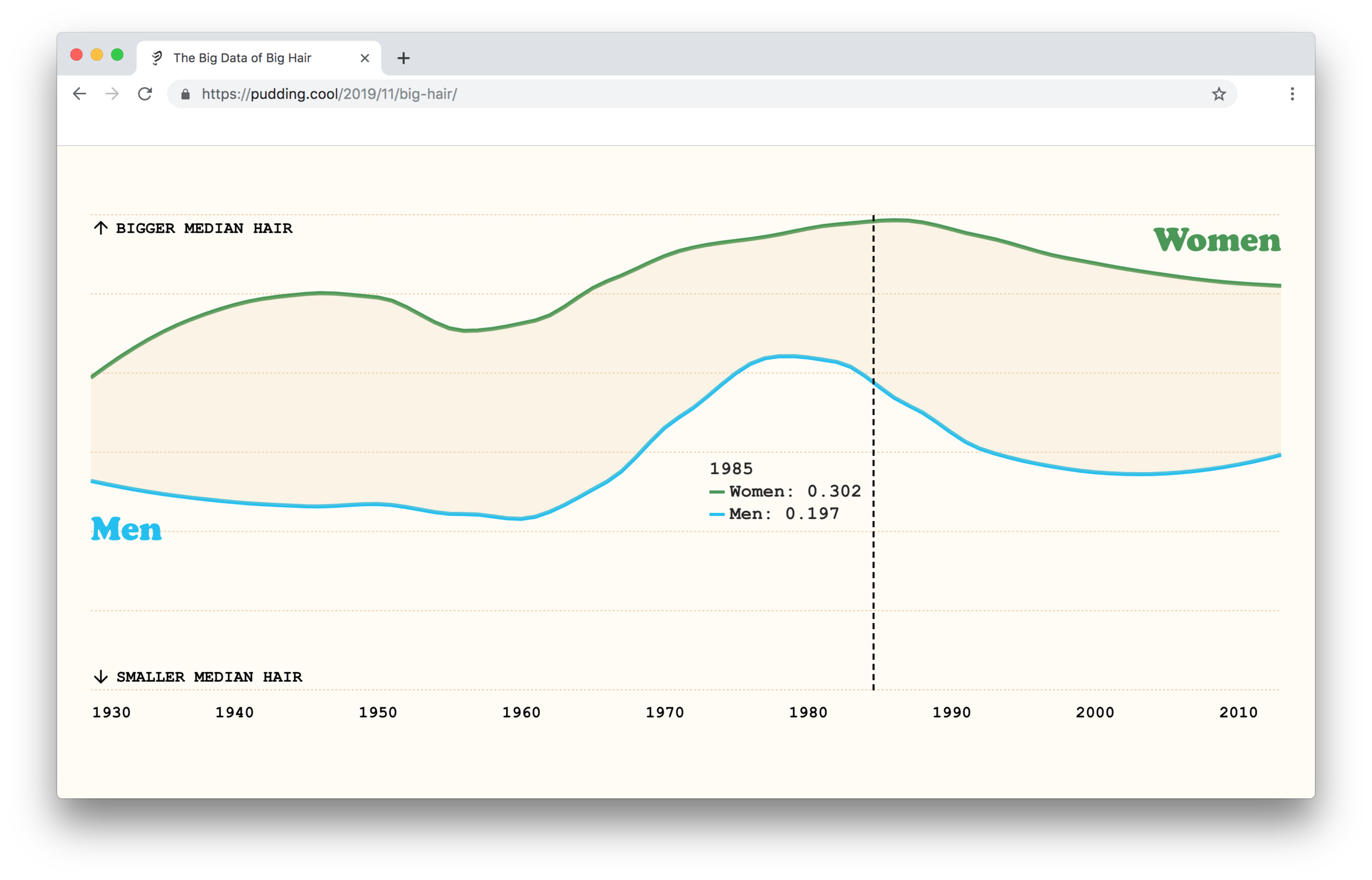This screenshot has height=880, width=1372.
Task: Bookmark this page with the star icon
Action: 1218,94
